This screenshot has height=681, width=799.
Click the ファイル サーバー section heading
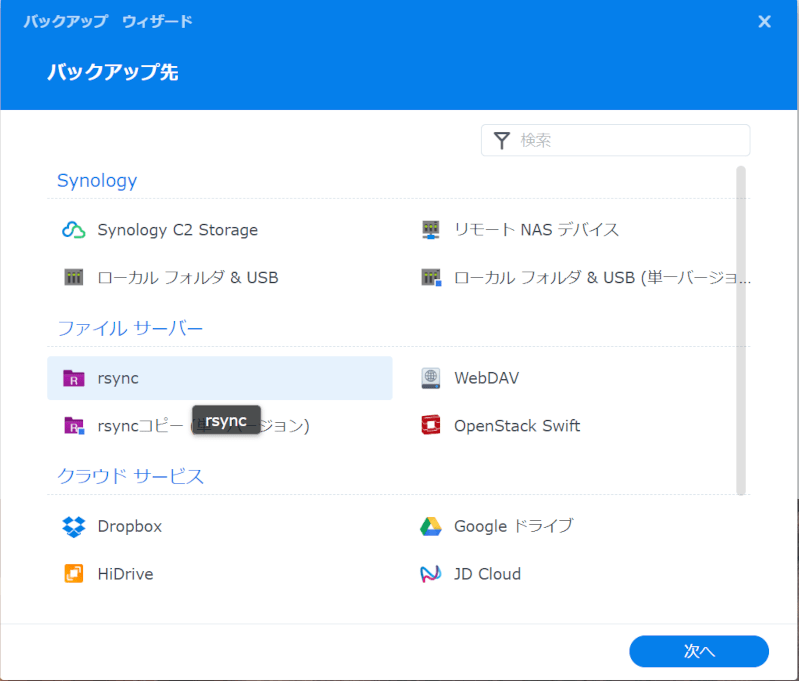130,328
